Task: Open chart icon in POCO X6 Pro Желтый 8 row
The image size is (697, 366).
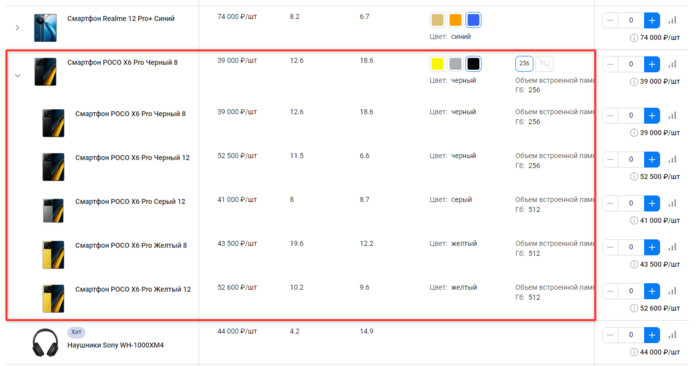Action: point(673,247)
